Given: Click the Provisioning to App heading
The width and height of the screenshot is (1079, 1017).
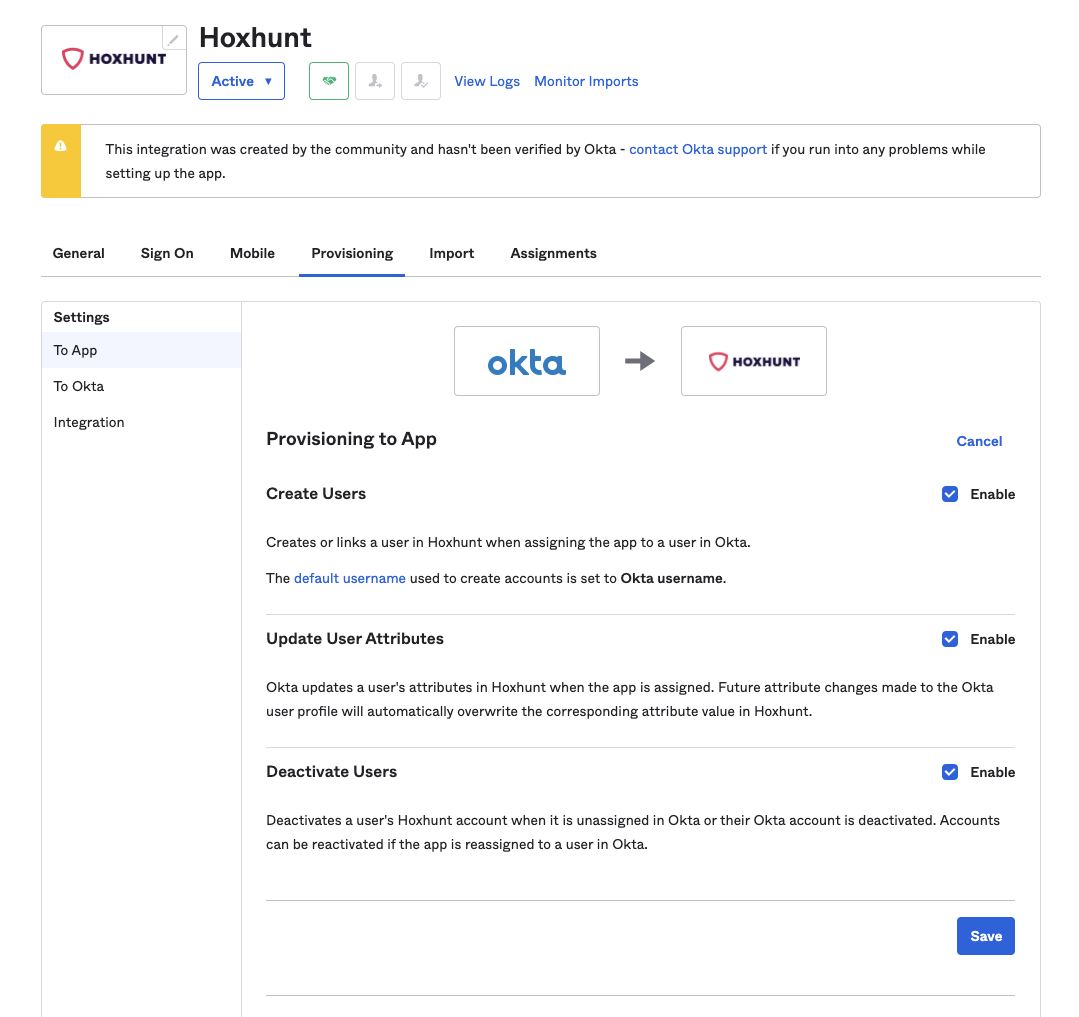Looking at the screenshot, I should 352,439.
